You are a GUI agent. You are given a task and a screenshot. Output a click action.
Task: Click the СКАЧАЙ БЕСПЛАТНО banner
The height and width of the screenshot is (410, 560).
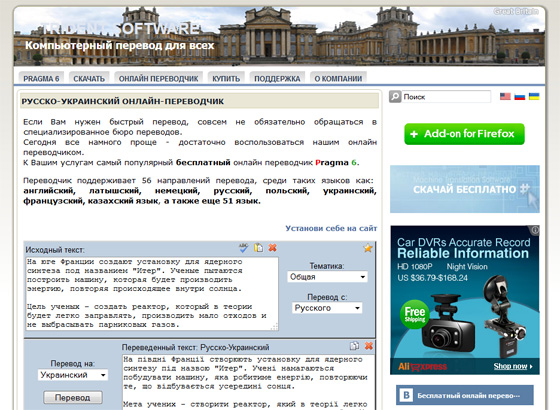465,189
